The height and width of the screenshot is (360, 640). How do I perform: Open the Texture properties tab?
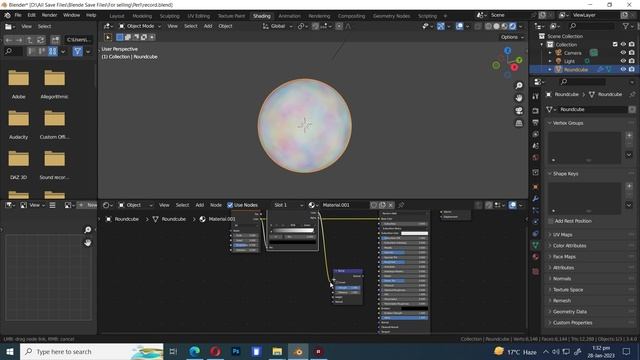click(x=536, y=271)
